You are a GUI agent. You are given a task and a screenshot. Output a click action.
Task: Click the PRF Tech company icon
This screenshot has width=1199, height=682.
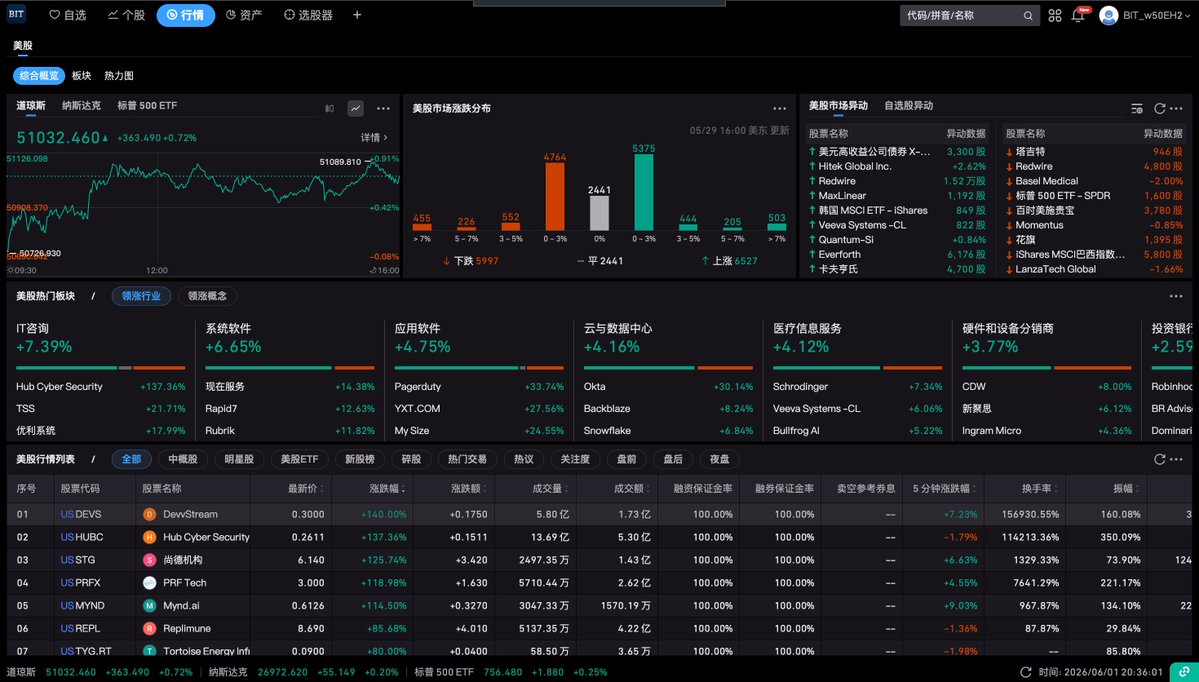150,583
